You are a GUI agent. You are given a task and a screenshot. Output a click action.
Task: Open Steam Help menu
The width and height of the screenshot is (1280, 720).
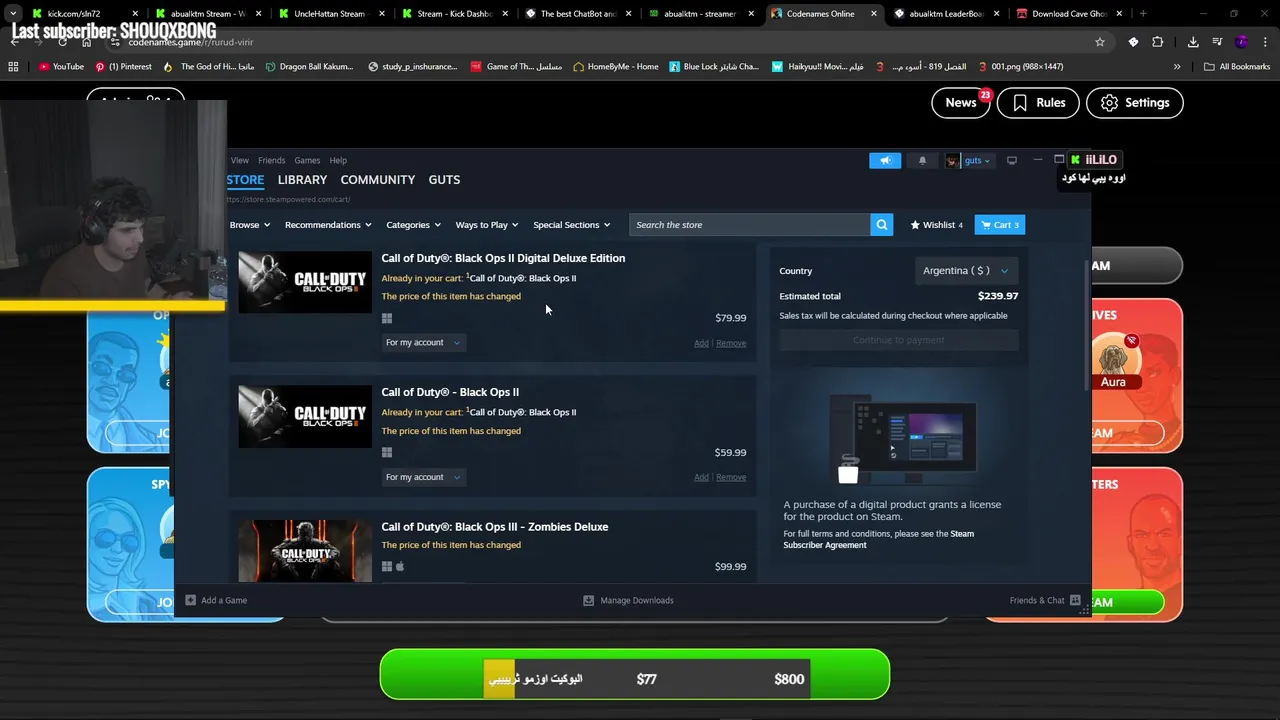point(338,160)
